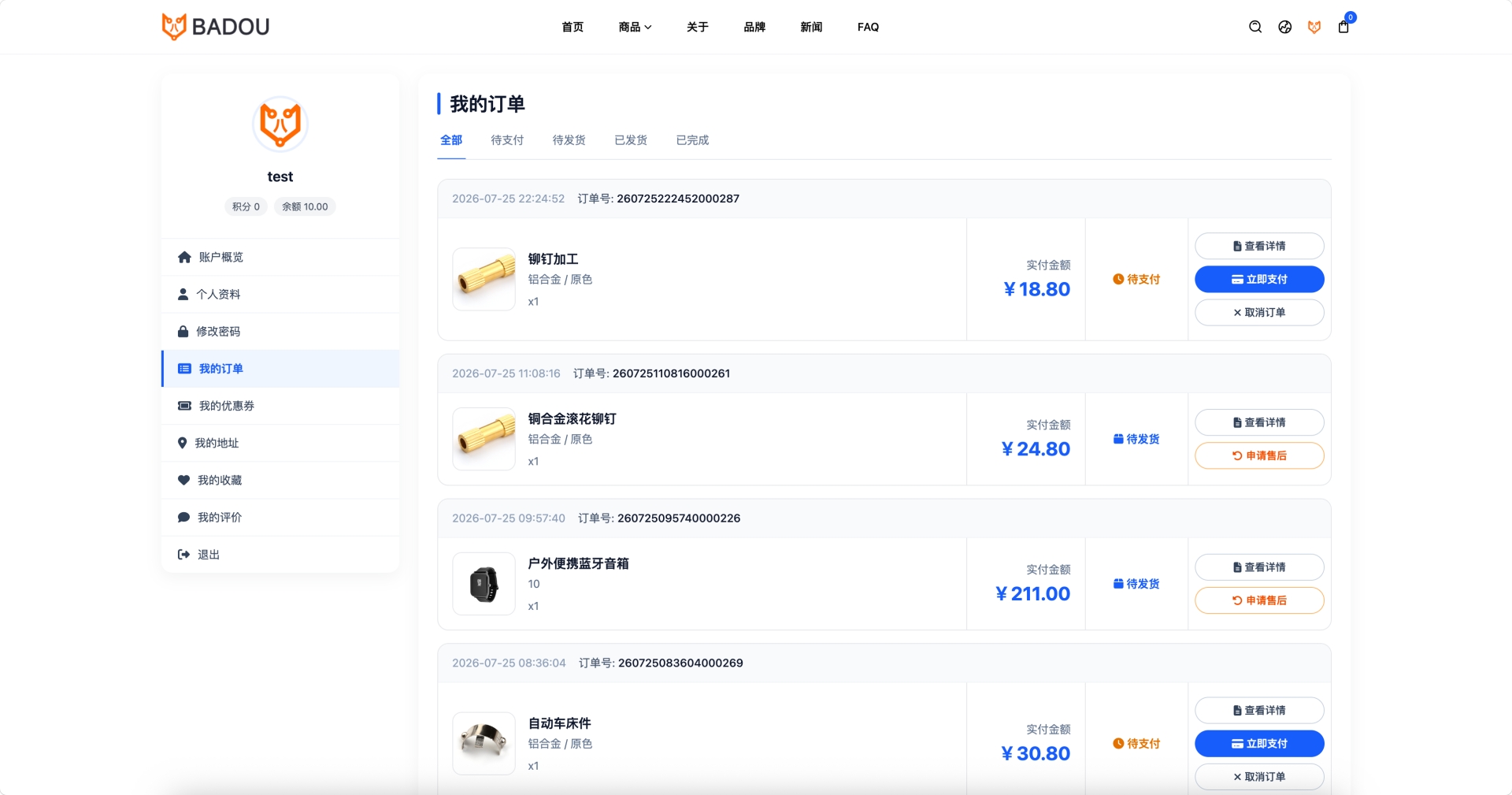Click 取消订单 for 铆钉加工 order
The image size is (1512, 795).
[x=1259, y=312]
